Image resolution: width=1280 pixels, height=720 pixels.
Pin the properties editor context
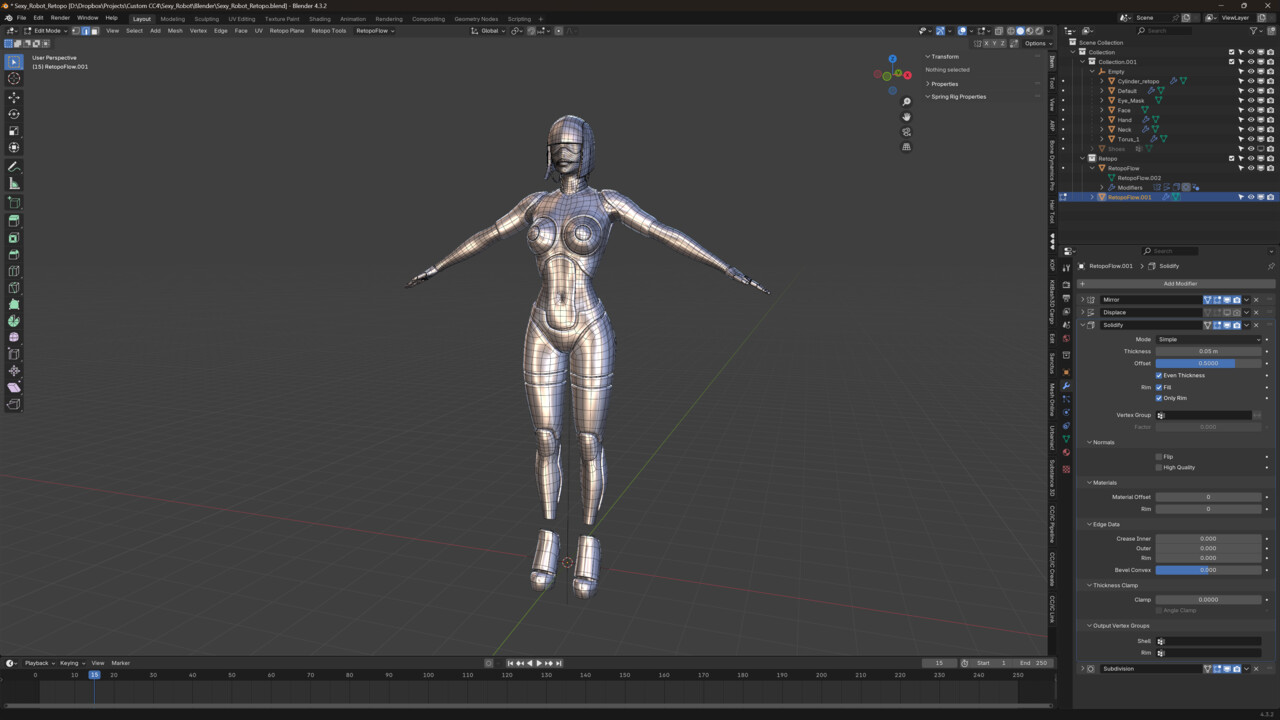coord(1271,266)
